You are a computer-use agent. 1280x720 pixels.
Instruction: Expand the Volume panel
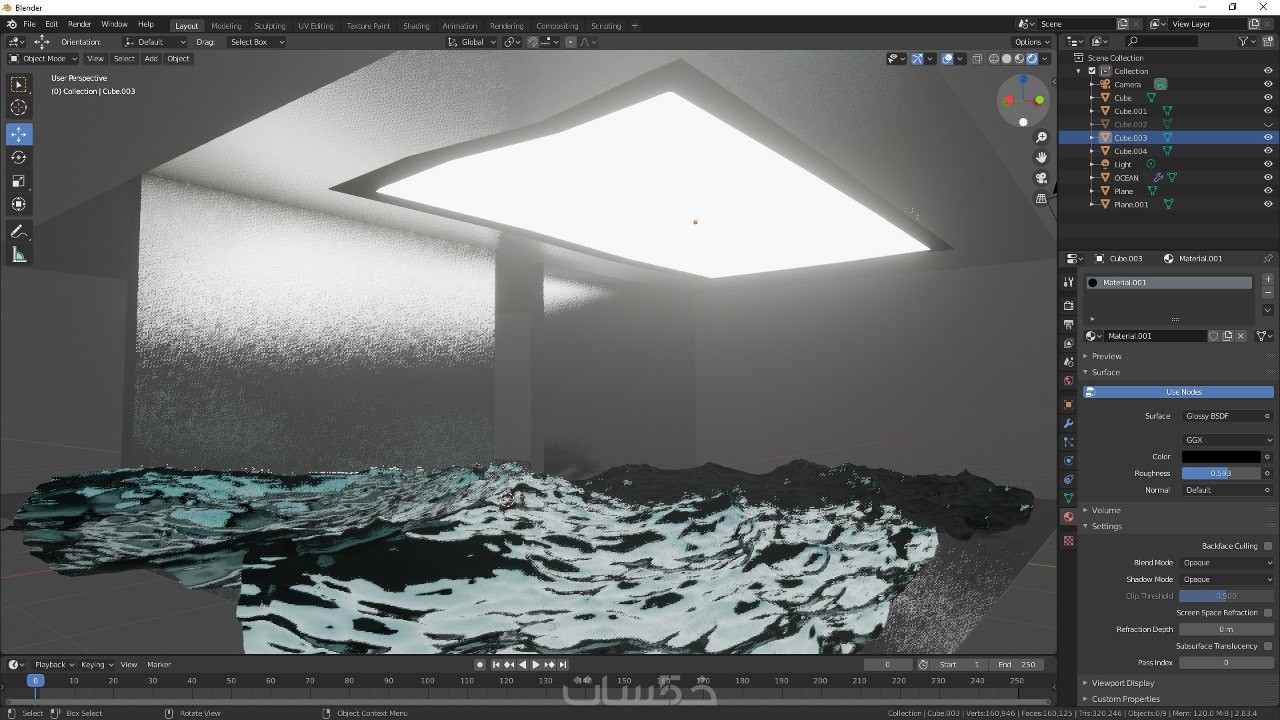click(1106, 510)
